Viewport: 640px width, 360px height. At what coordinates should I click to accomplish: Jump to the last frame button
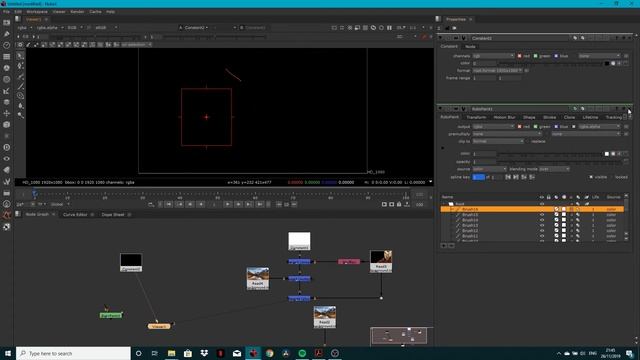pyautogui.click(x=260, y=204)
